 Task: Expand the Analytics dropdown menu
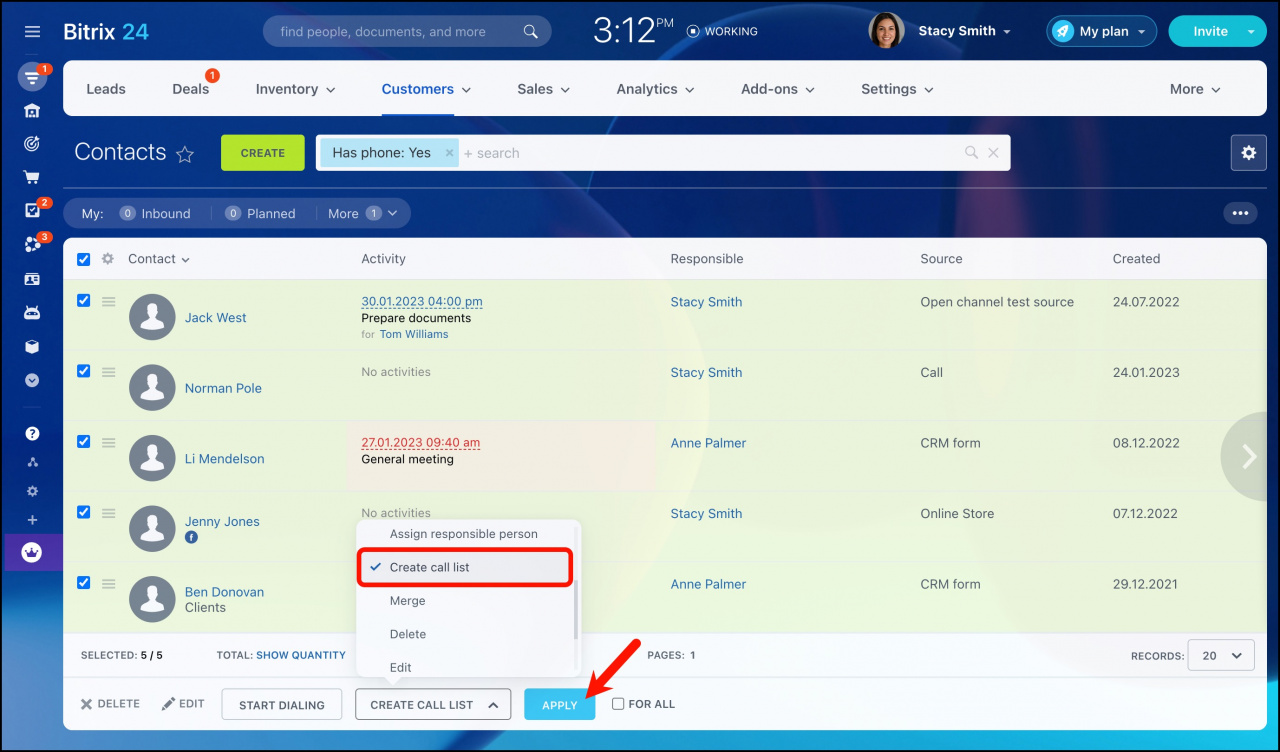(x=655, y=89)
